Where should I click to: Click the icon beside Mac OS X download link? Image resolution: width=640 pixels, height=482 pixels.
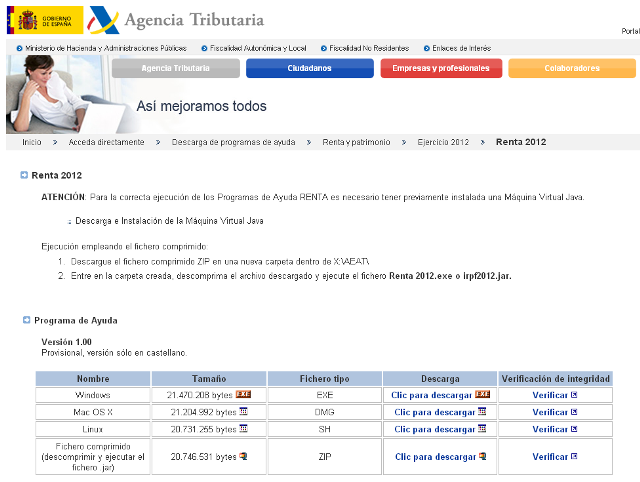482,412
